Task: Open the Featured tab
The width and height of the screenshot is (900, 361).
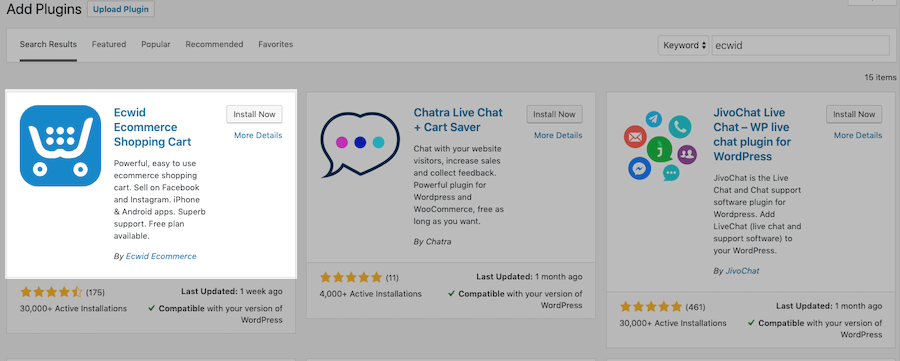Action: 109,44
